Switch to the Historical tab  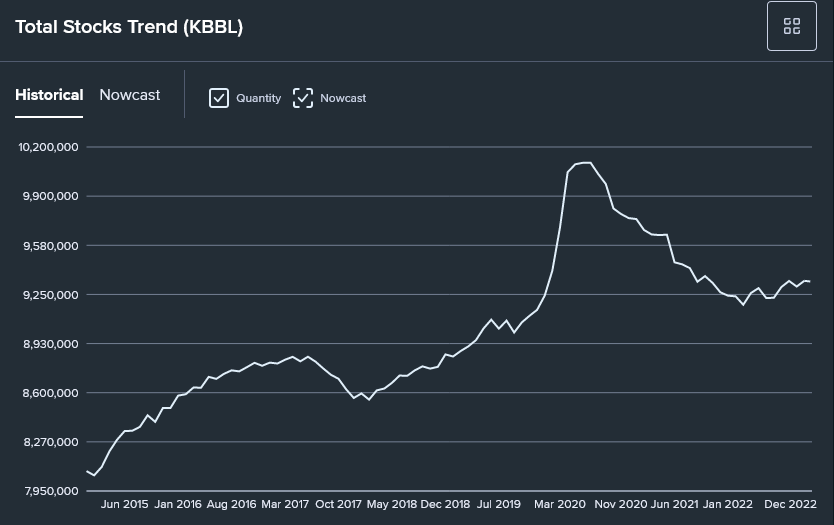[49, 95]
